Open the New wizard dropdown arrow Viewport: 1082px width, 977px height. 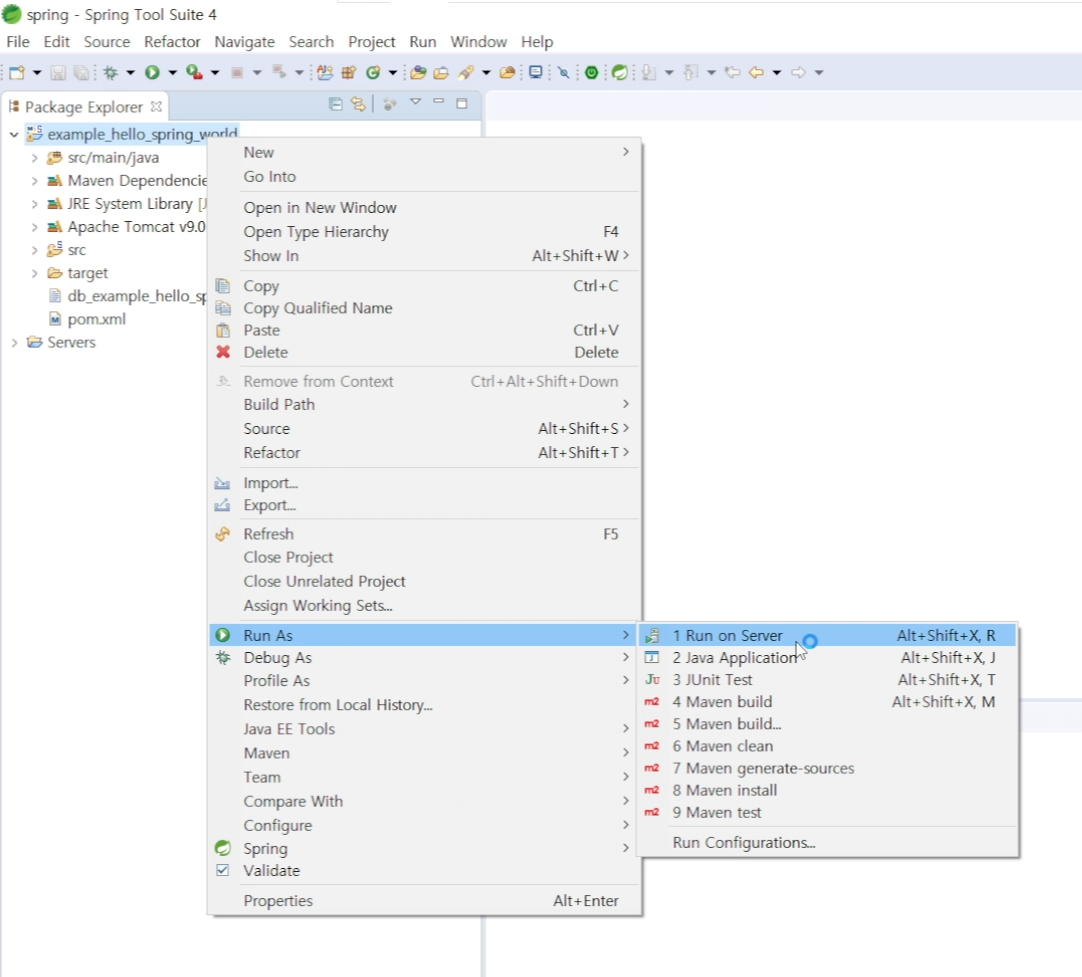37,72
